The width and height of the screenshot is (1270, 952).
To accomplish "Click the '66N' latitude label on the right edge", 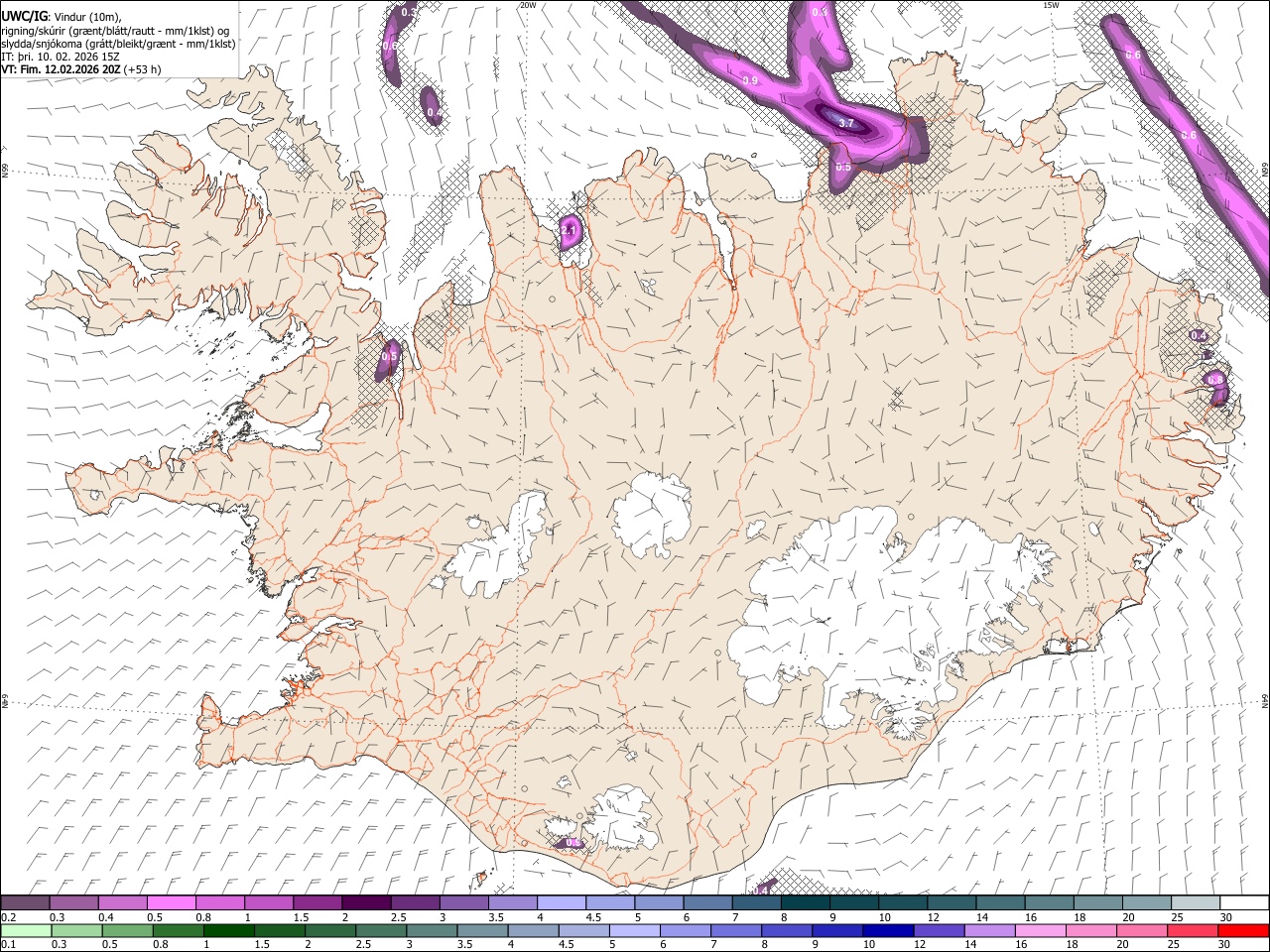I will point(1265,171).
